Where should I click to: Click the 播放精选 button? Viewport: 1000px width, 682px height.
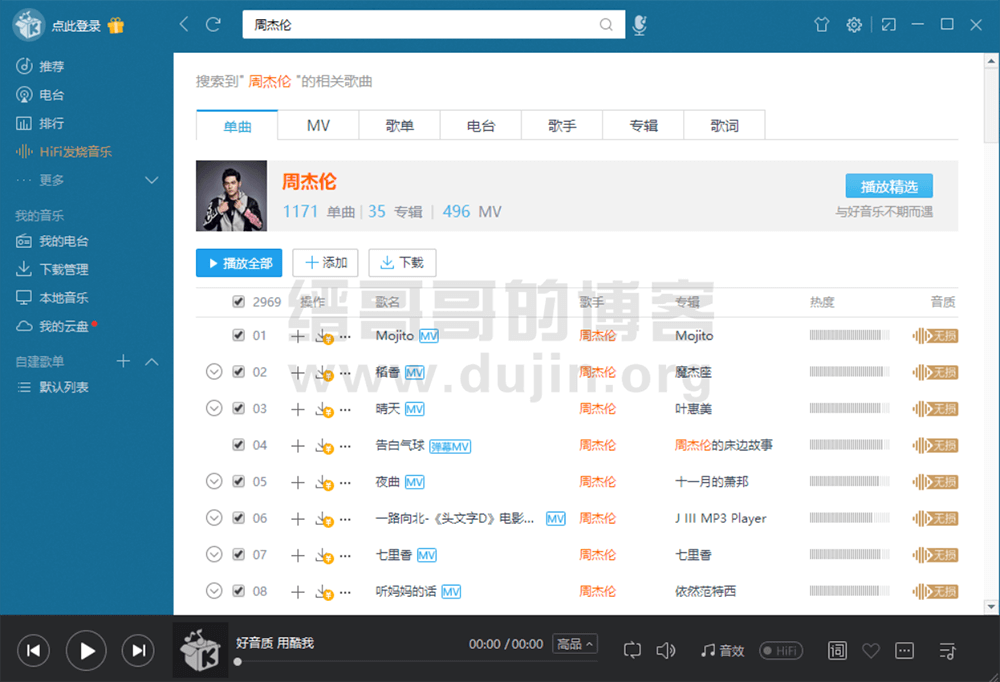pos(889,186)
